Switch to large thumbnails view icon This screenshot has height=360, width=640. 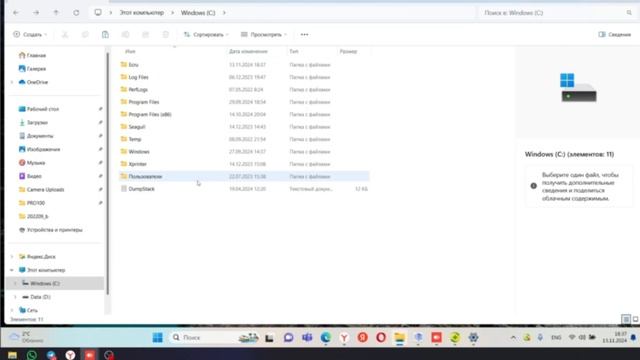(x=636, y=319)
